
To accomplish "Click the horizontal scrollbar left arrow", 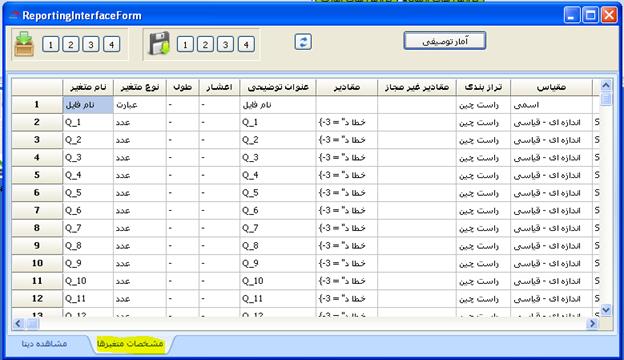I will click(18, 324).
